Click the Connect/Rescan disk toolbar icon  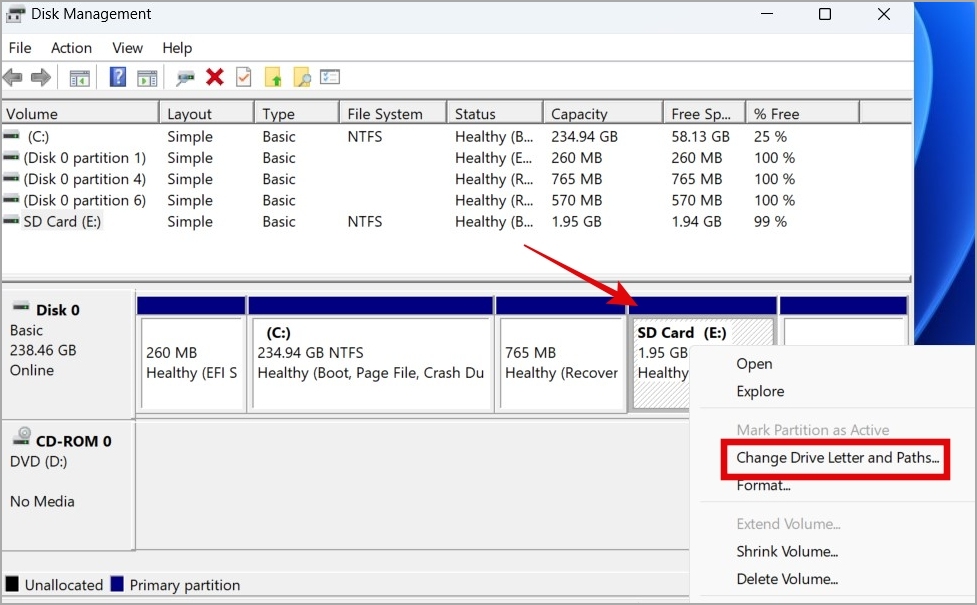(185, 78)
